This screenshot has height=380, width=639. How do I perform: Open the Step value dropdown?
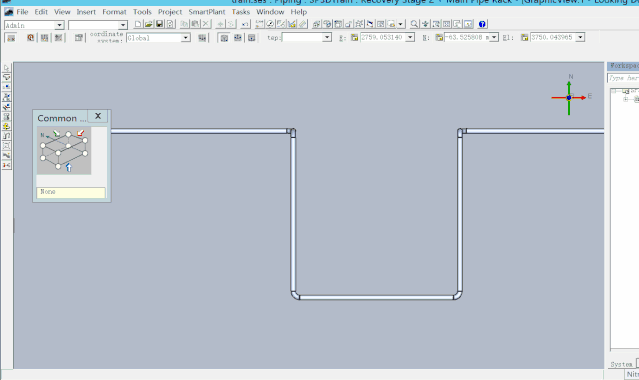(x=327, y=38)
